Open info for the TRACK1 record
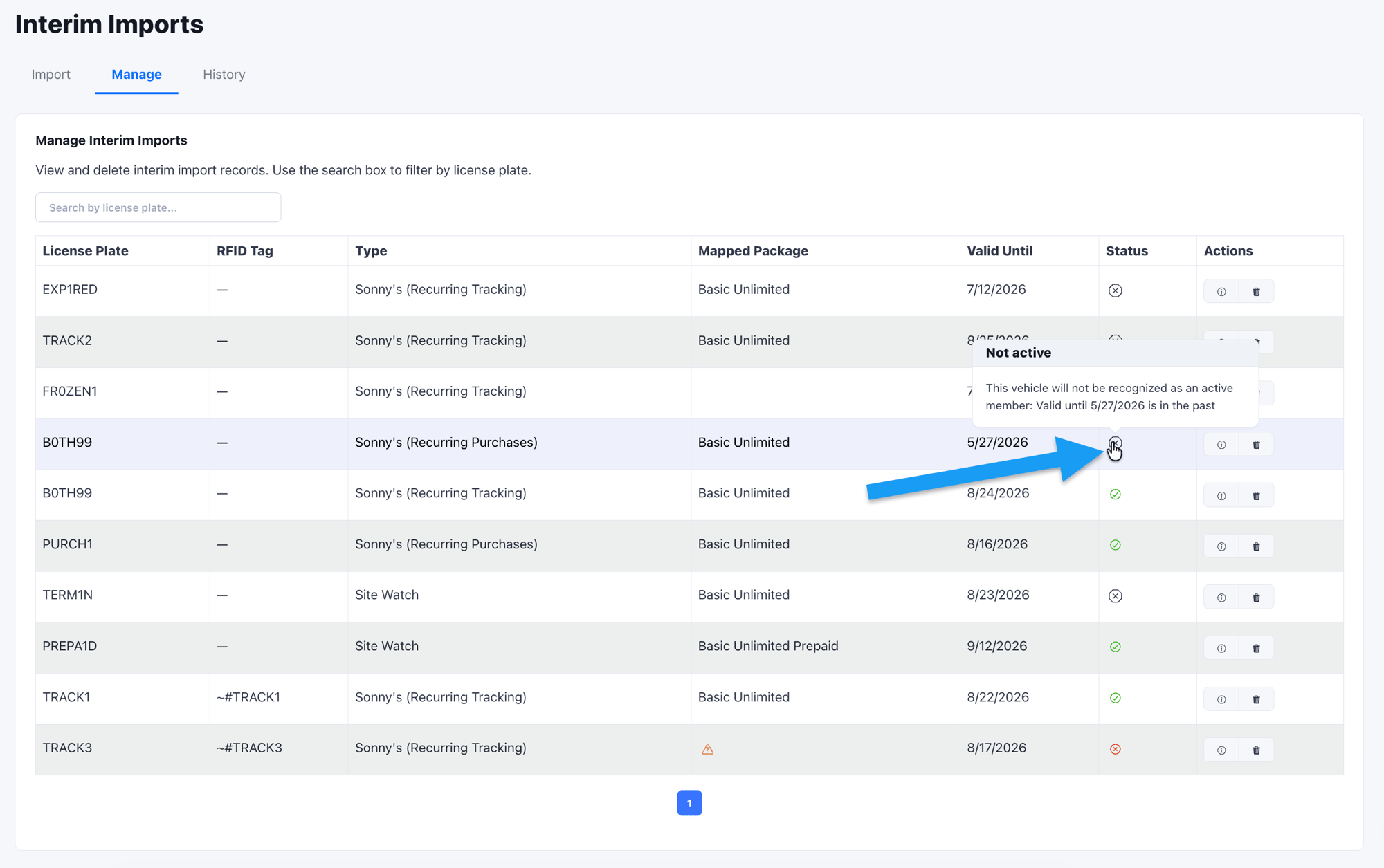The image size is (1384, 868). point(1221,699)
